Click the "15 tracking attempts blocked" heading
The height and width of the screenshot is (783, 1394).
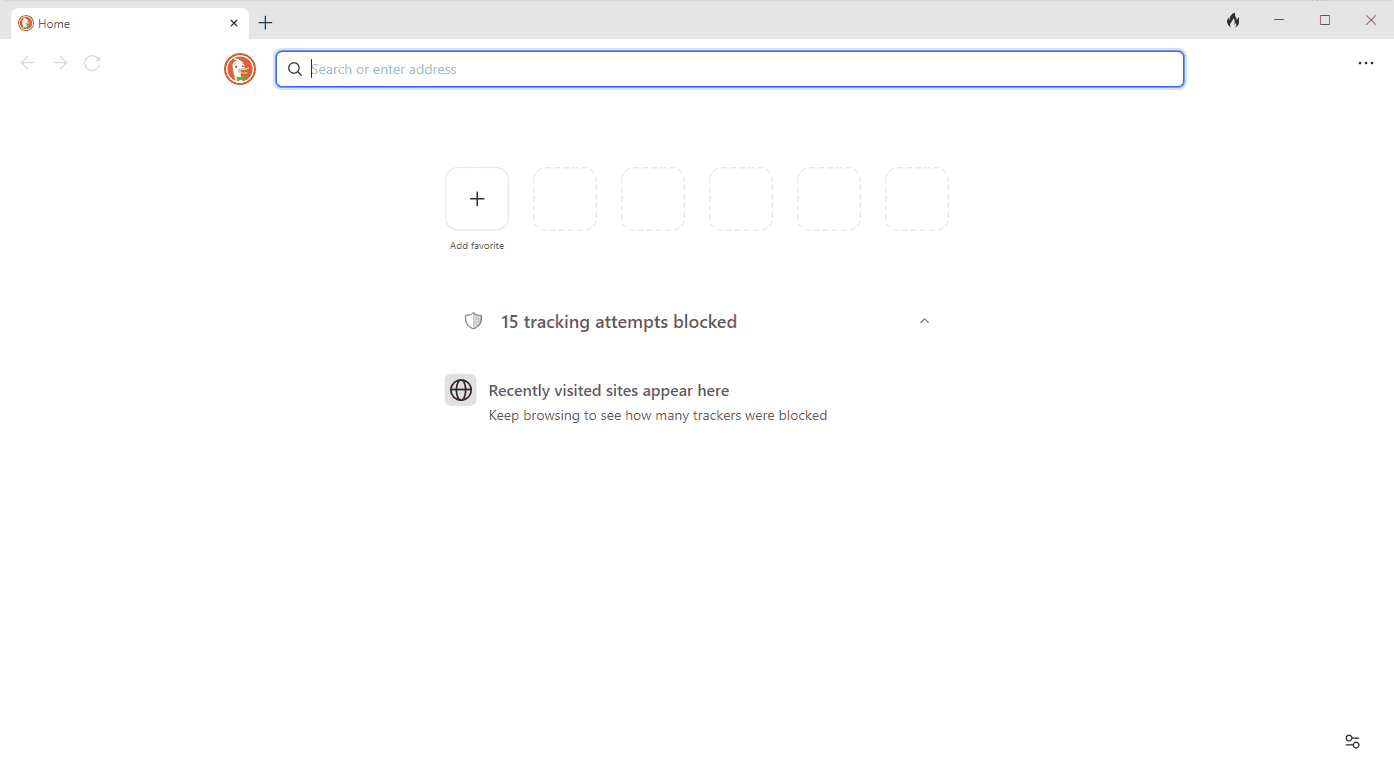(x=619, y=322)
